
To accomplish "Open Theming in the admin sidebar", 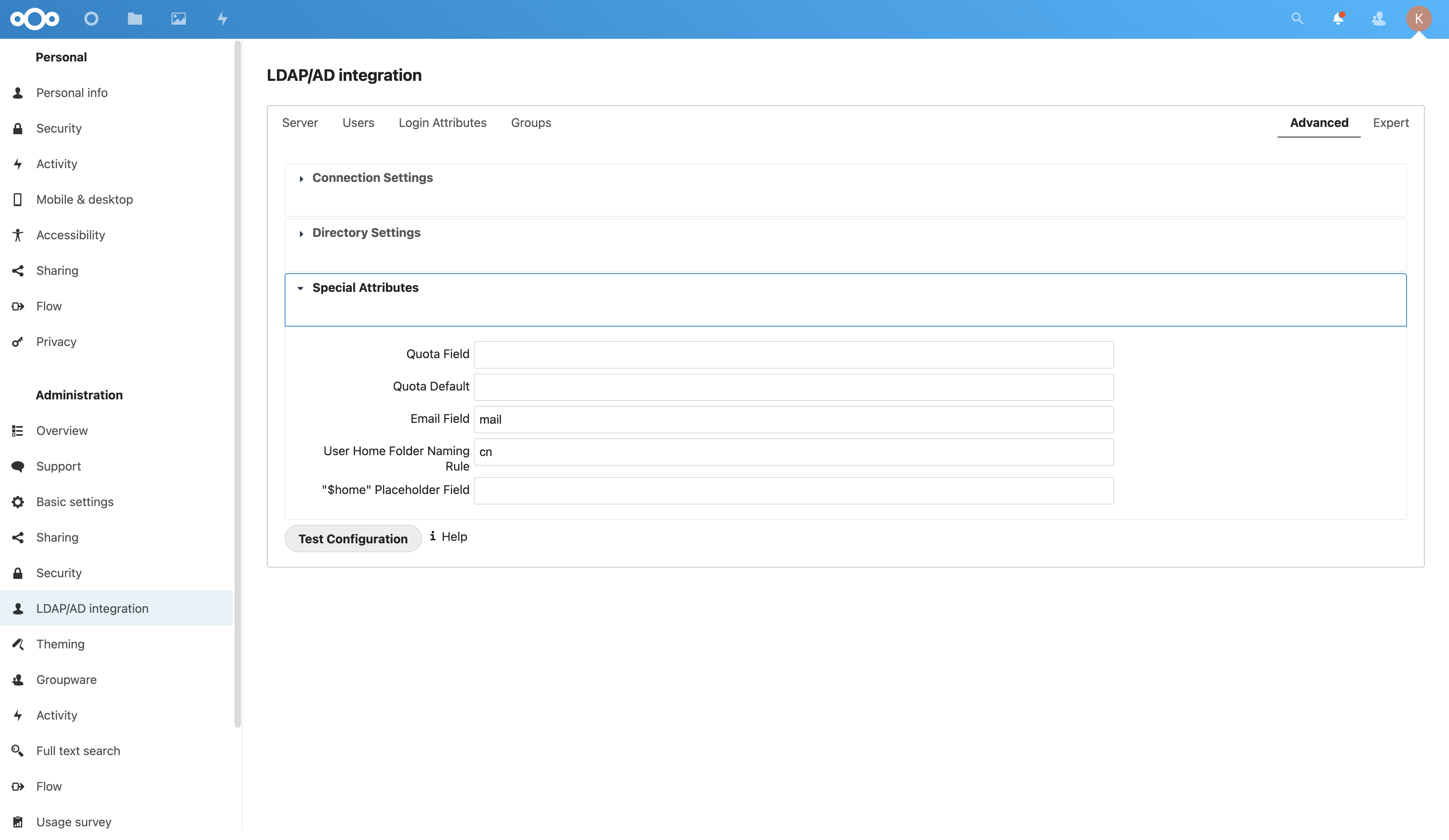I will tap(60, 644).
